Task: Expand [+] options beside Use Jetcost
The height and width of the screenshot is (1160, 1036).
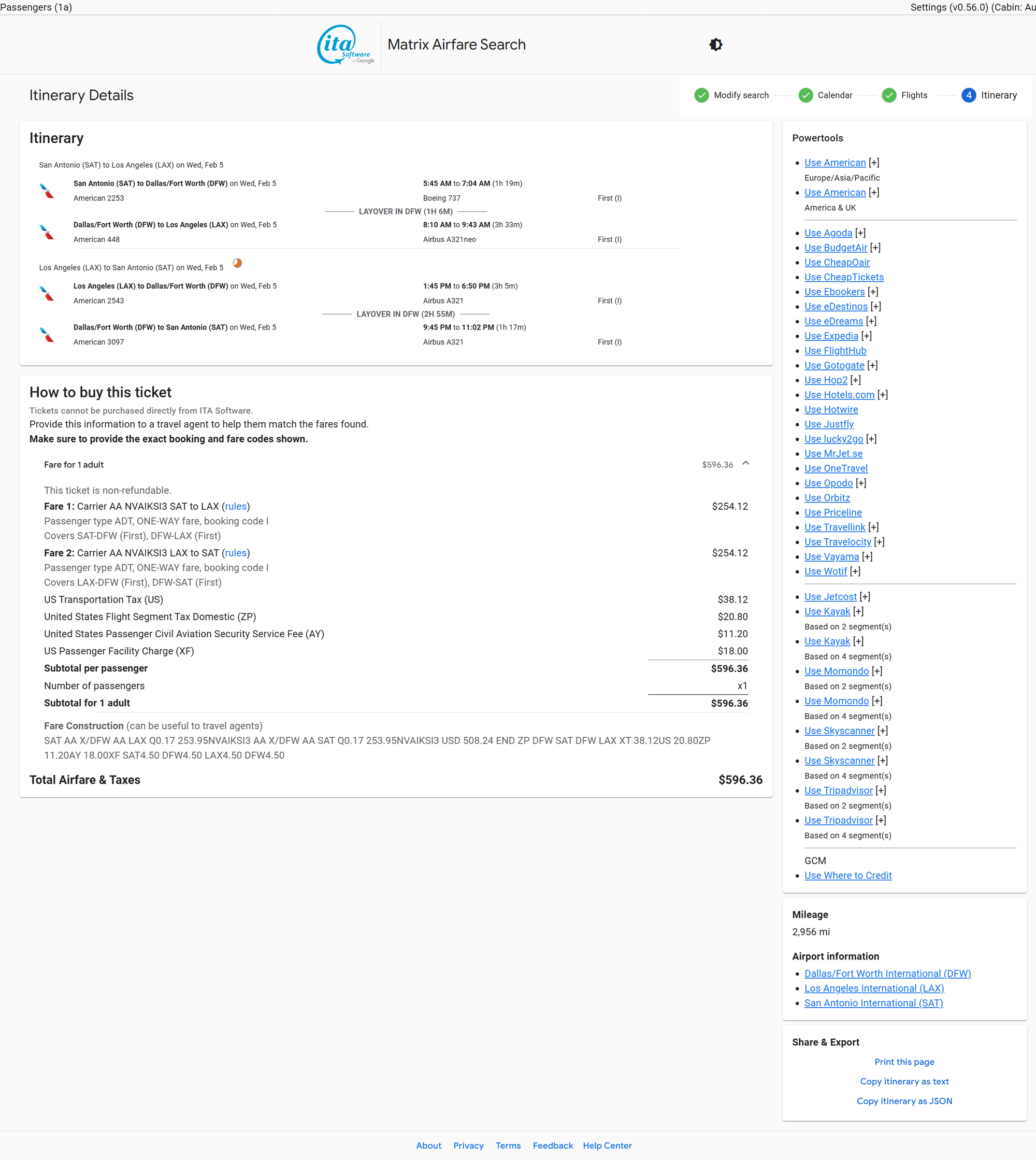Action: pyautogui.click(x=865, y=596)
